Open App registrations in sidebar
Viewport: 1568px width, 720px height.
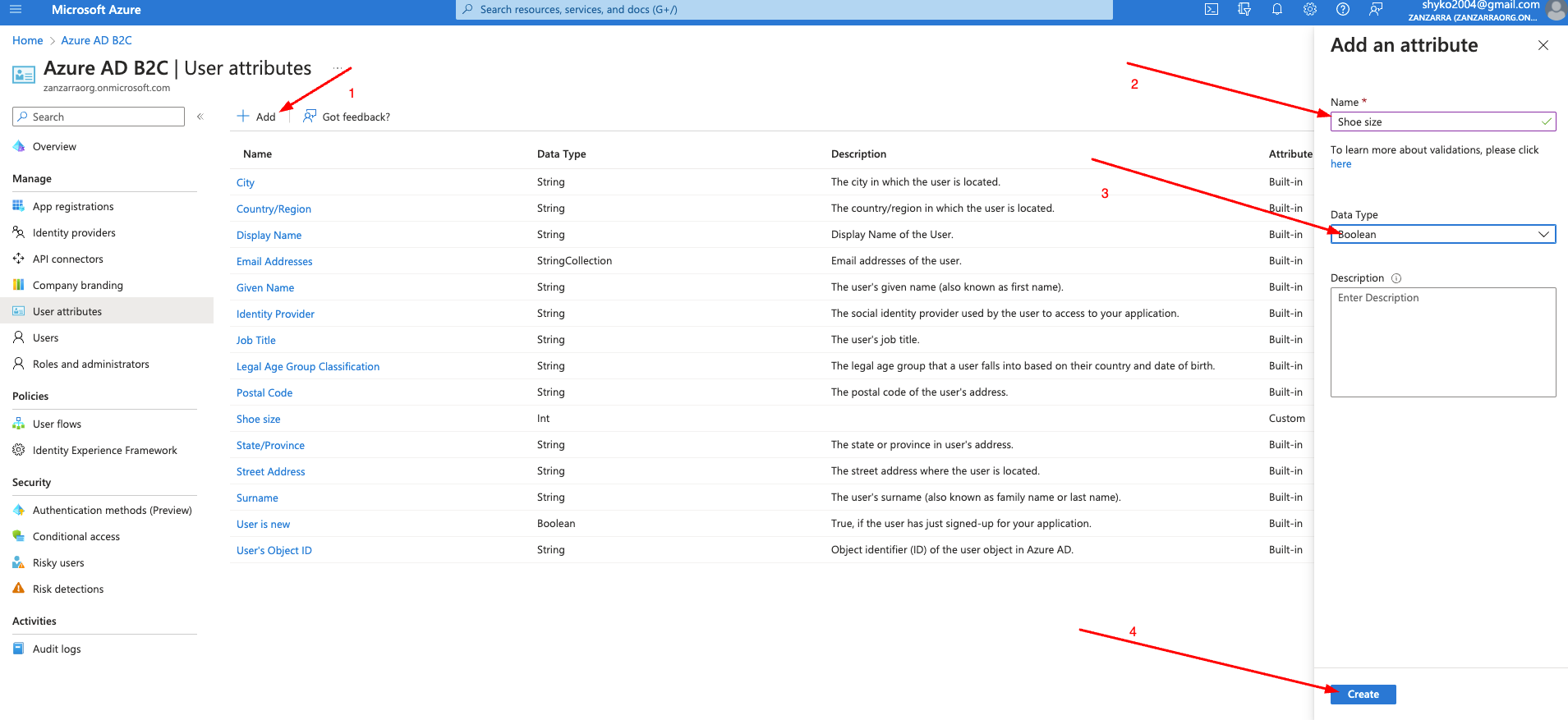click(x=73, y=207)
